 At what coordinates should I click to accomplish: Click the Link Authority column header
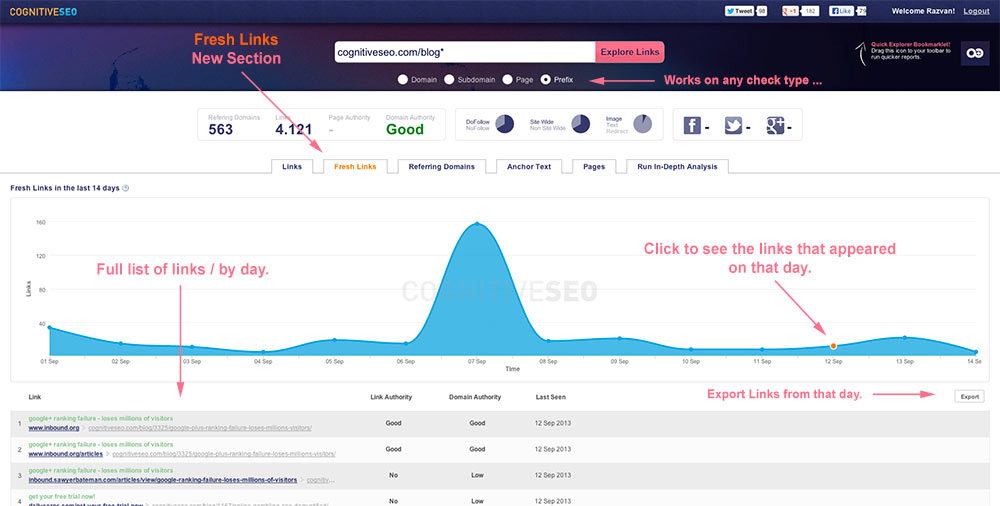point(391,397)
